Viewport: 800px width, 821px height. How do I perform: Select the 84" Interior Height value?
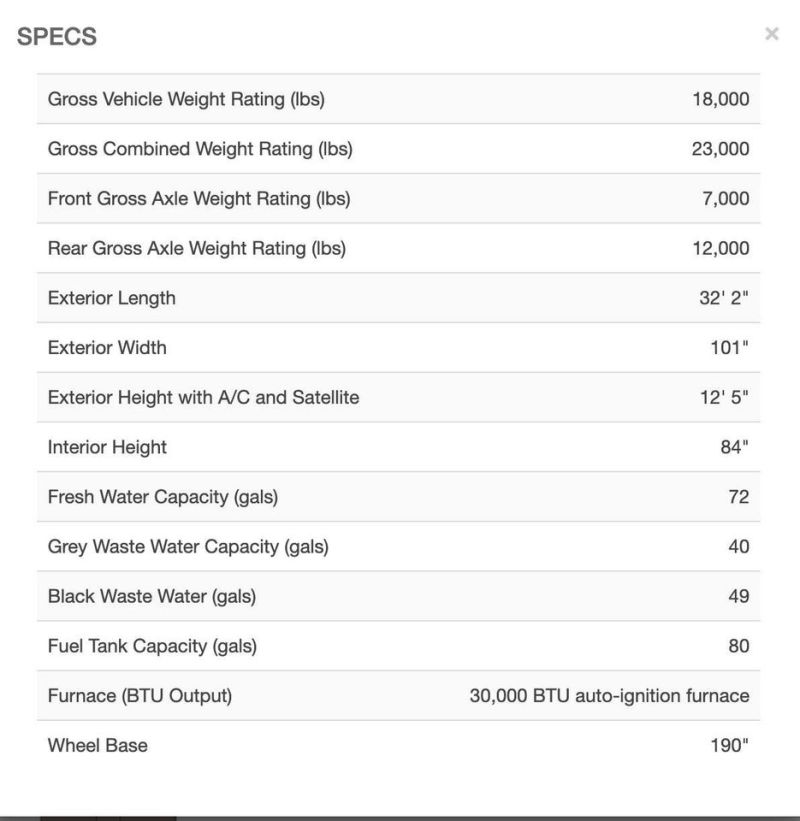pyautogui.click(x=734, y=447)
